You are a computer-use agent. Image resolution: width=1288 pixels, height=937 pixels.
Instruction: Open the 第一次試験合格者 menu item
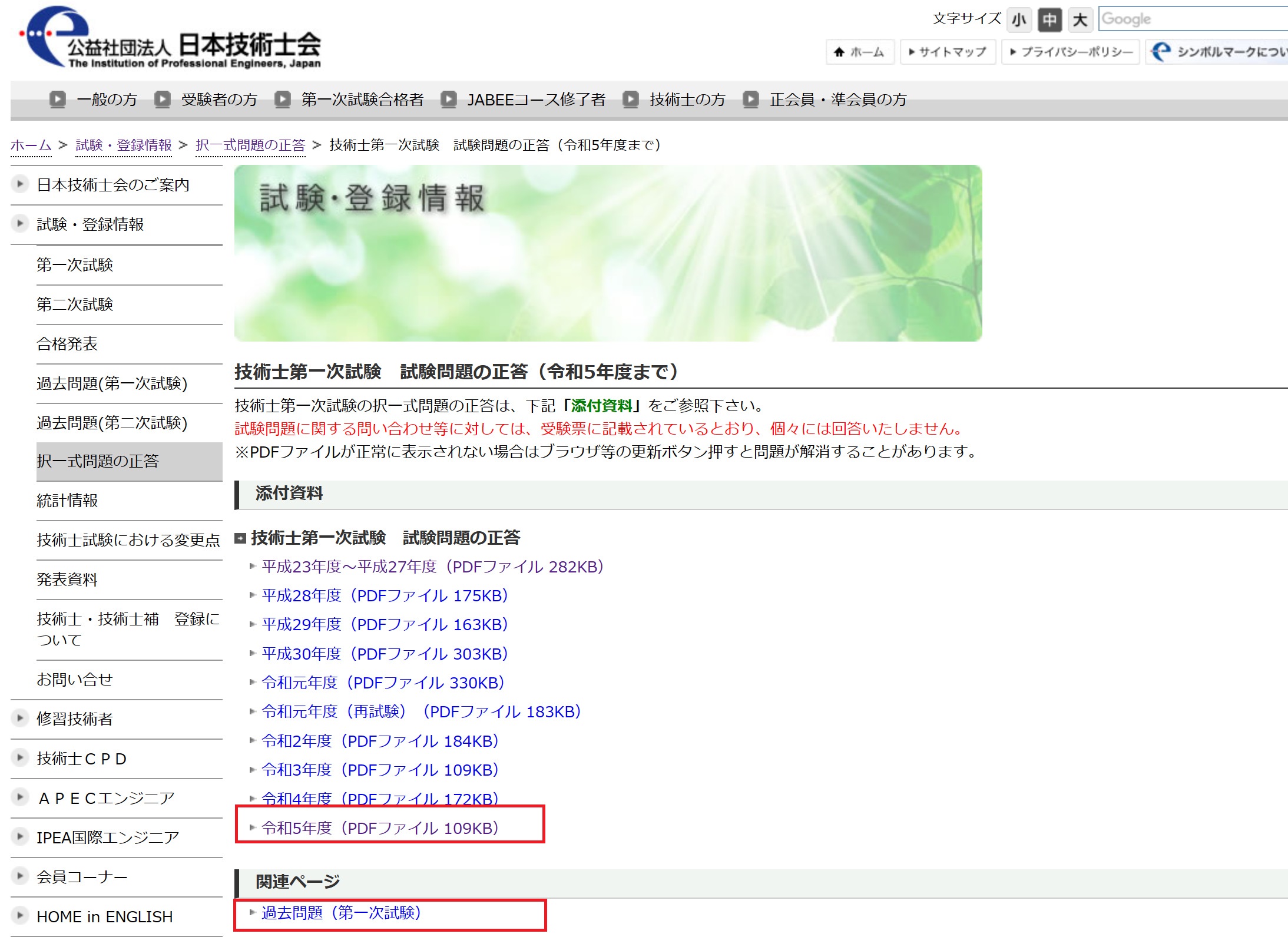point(362,100)
